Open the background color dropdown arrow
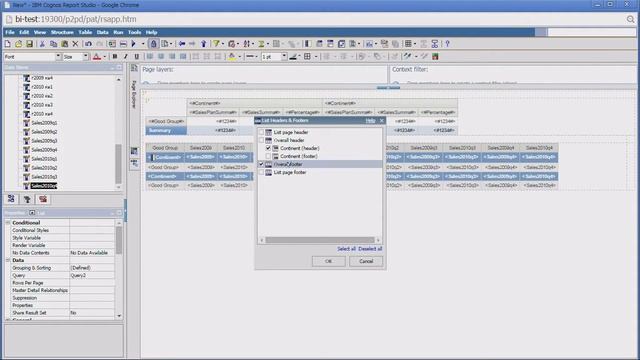 click(240, 57)
